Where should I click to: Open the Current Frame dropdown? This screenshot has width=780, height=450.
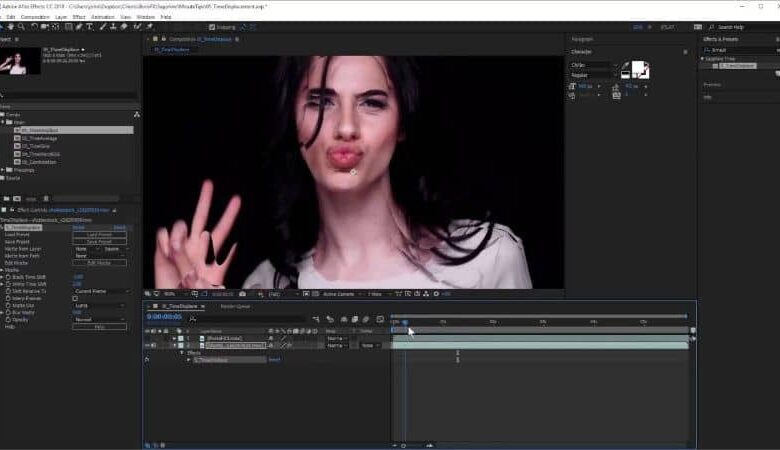coord(101,291)
